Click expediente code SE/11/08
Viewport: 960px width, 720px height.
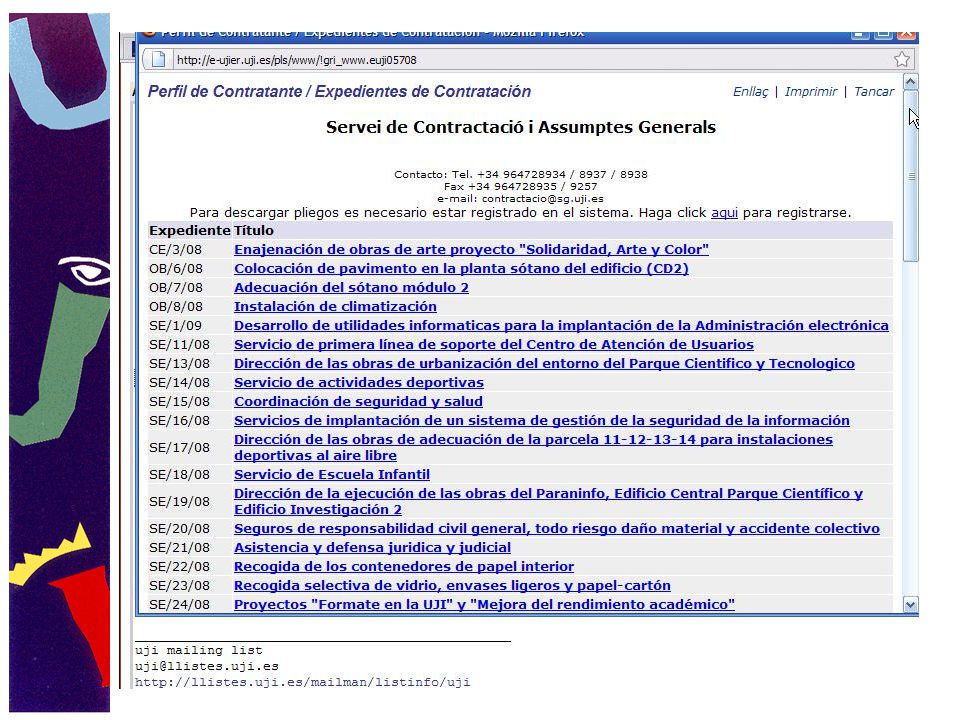tap(179, 345)
